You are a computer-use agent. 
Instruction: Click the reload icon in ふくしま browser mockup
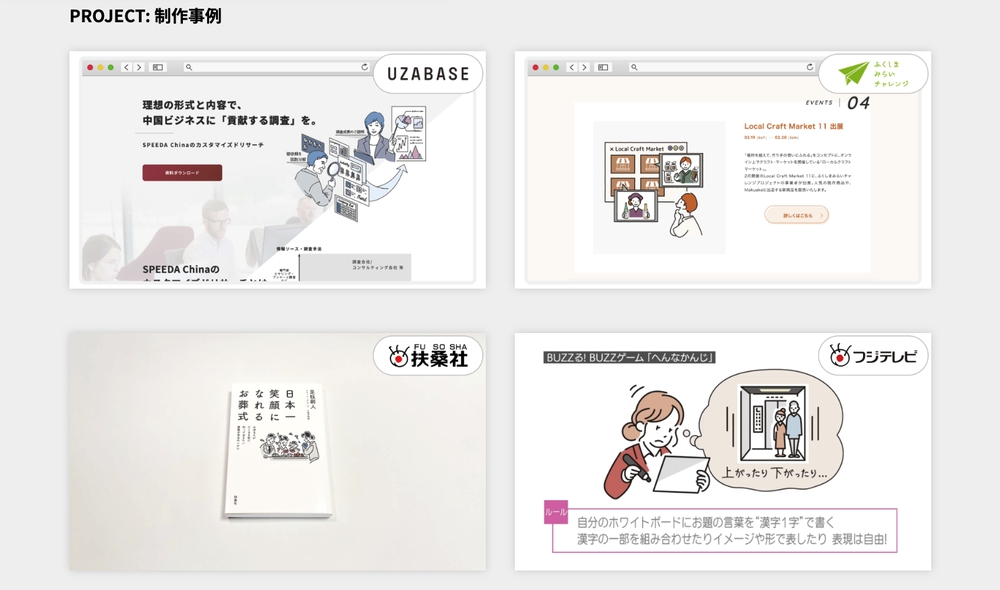pos(810,67)
